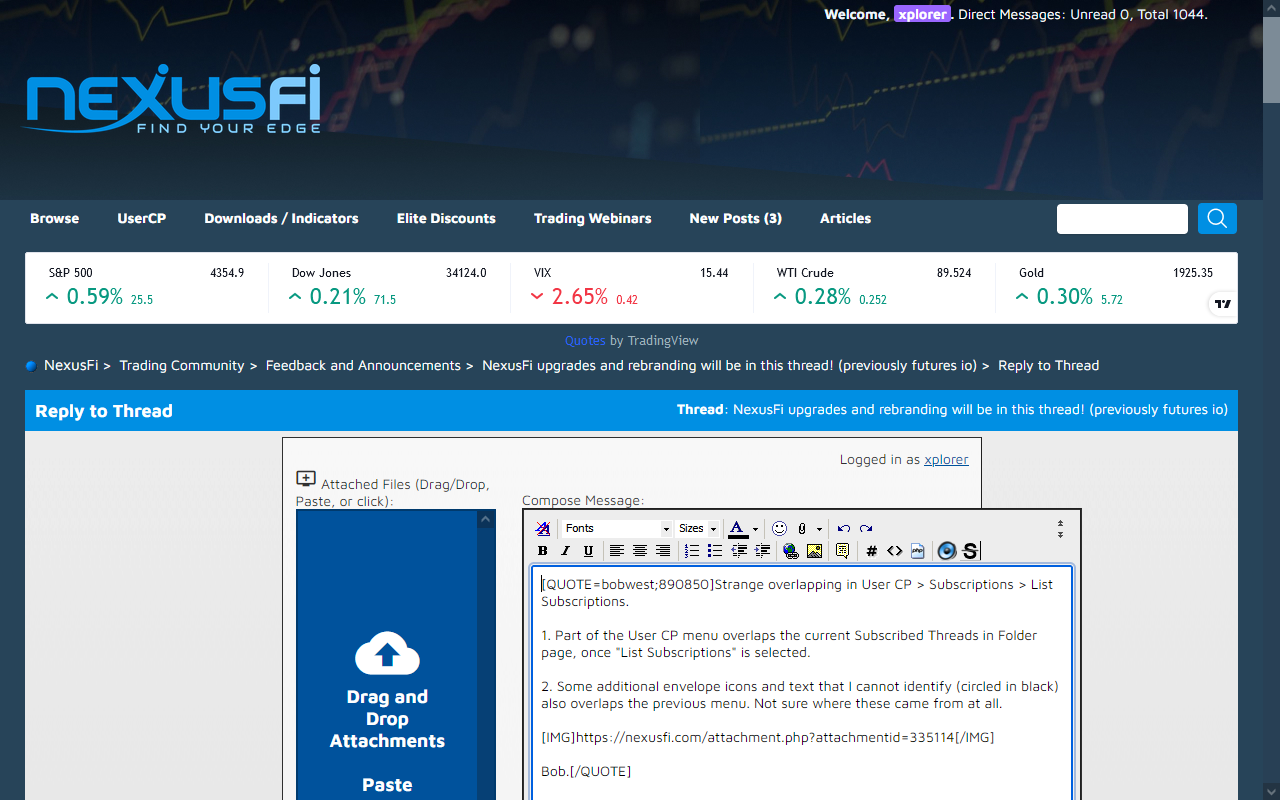This screenshot has width=1280, height=800.
Task: Open the TradingView logo on ticker
Action: click(x=1222, y=303)
